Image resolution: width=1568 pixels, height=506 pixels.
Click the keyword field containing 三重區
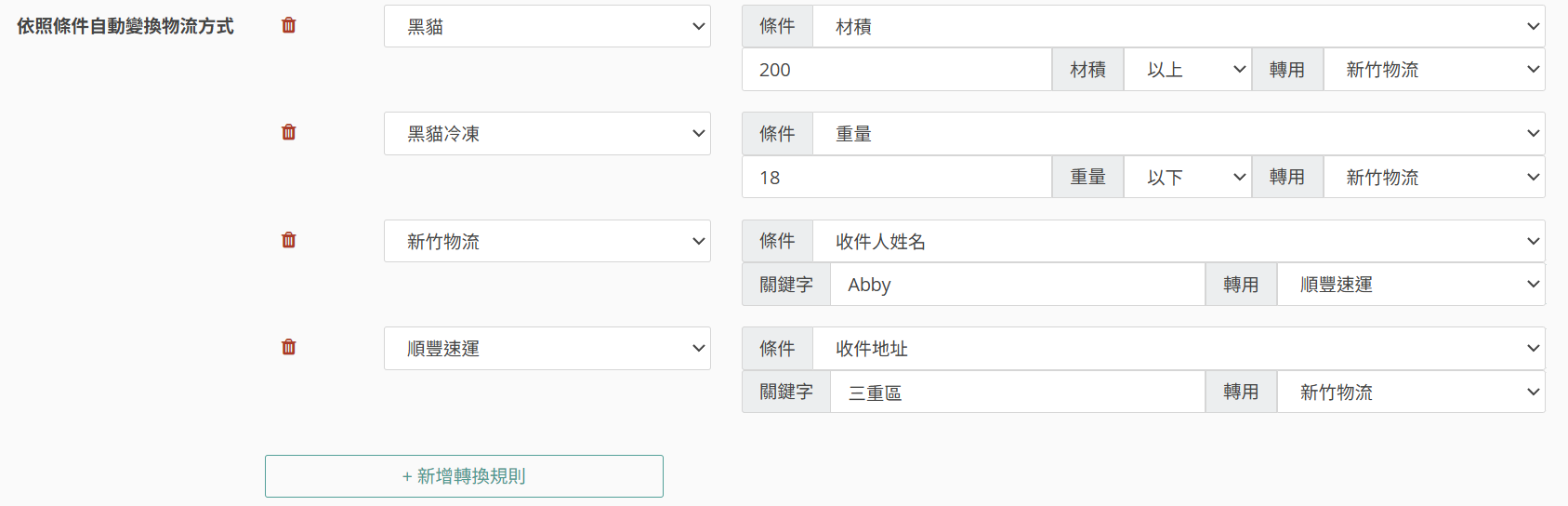[x=1017, y=393]
